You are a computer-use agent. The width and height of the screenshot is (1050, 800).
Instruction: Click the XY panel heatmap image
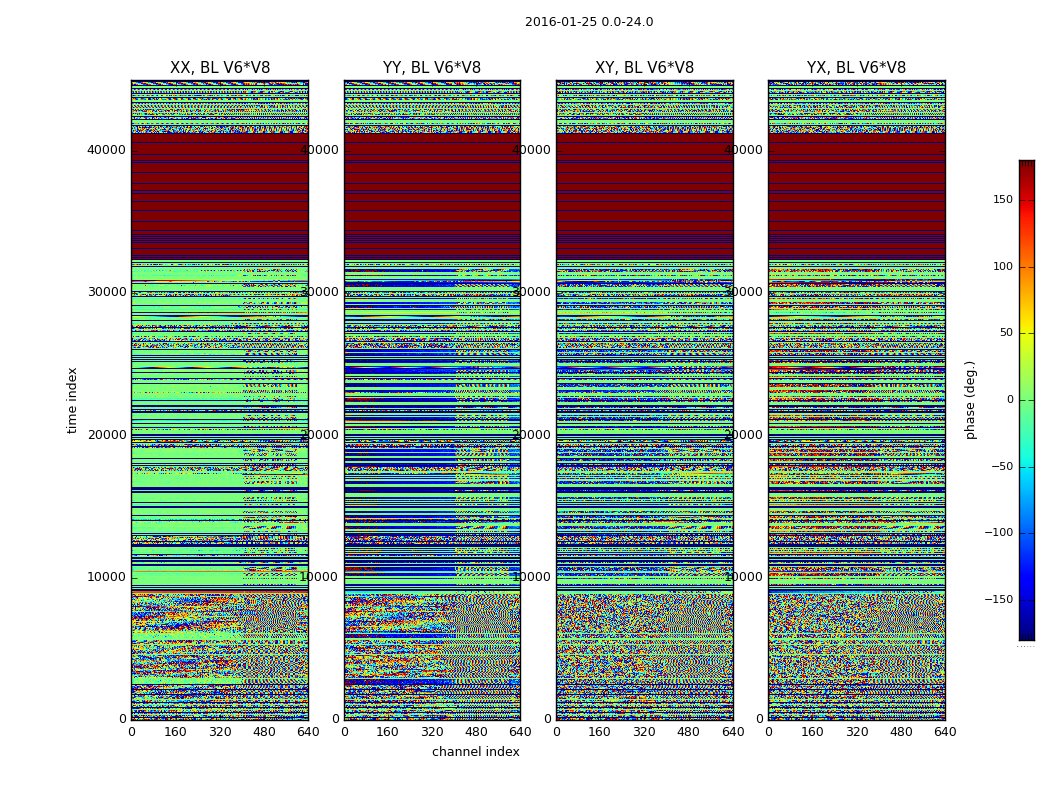(645, 400)
